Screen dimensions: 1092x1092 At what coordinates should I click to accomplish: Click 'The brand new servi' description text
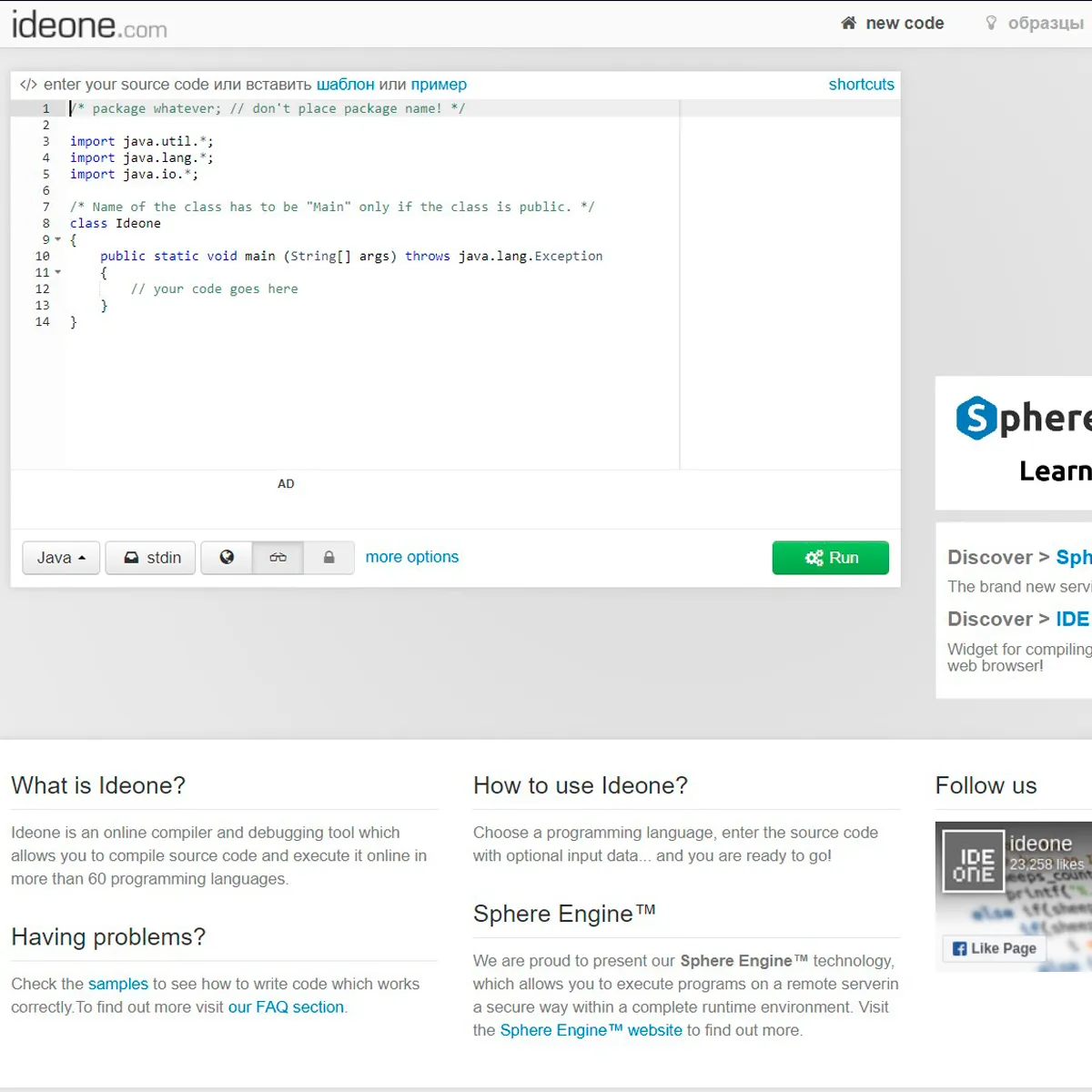[x=1019, y=587]
